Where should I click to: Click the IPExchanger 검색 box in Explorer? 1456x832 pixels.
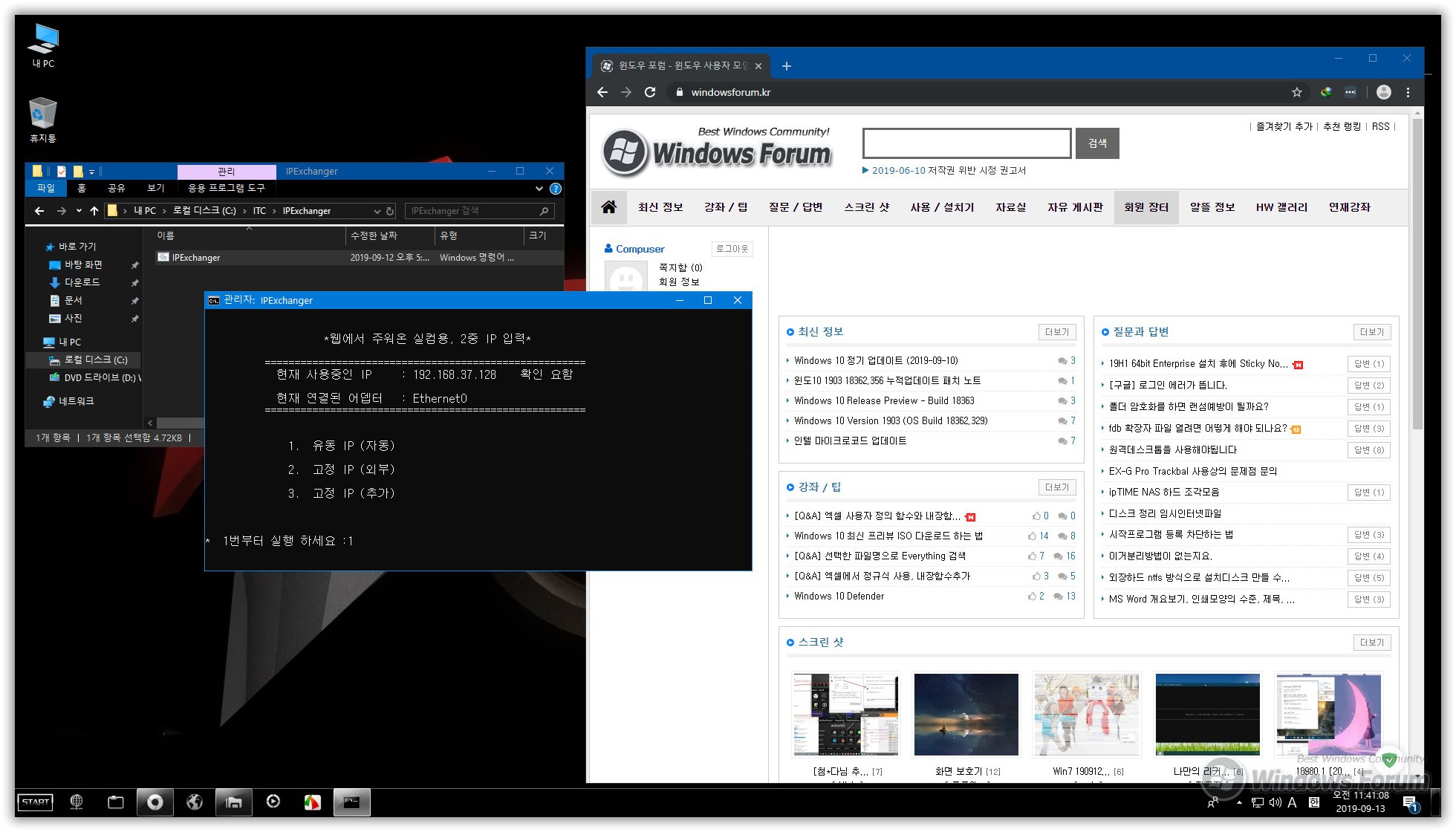click(x=479, y=211)
